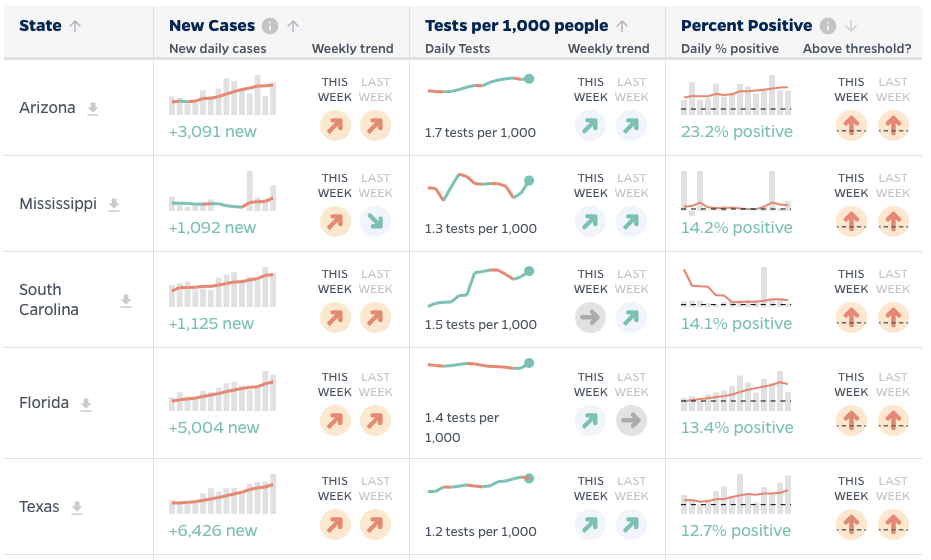Click Mississippi's last week down-trend cases icon

pos(376,222)
